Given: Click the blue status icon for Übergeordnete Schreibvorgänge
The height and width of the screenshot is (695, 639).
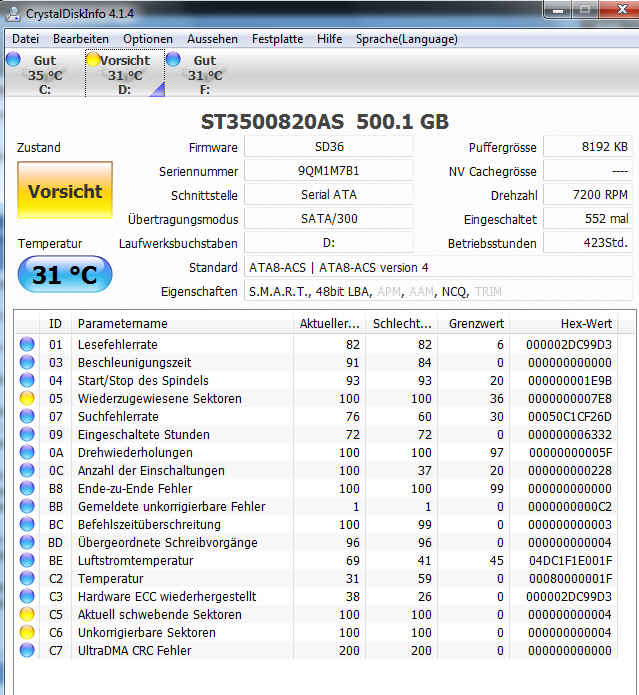Looking at the screenshot, I should point(27,543).
